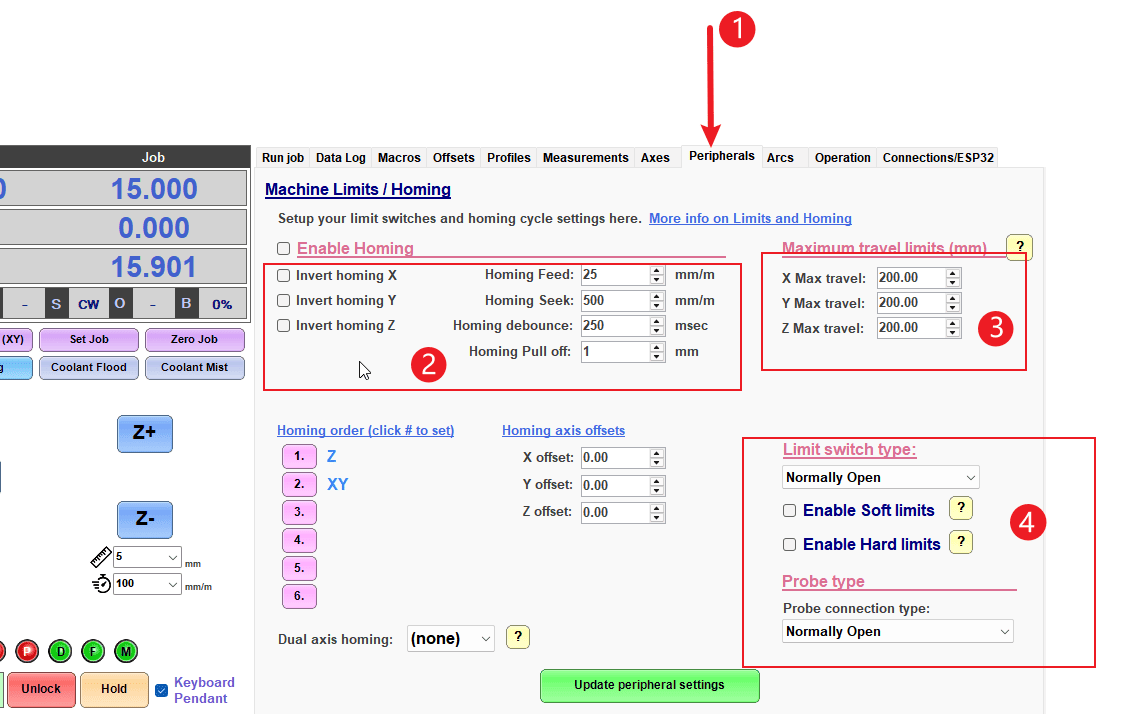Open the Connections/ESP32 tab
This screenshot has height=725, width=1128.
(x=938, y=158)
